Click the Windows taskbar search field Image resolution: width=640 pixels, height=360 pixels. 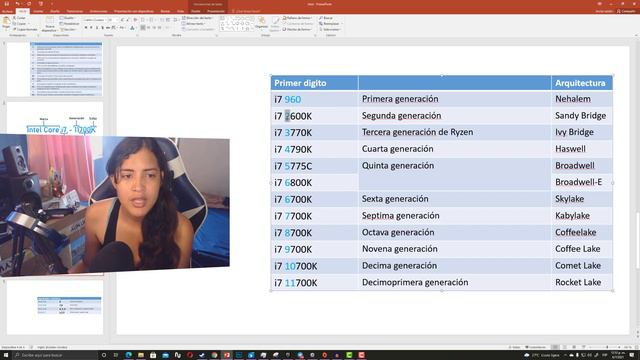pos(54,355)
